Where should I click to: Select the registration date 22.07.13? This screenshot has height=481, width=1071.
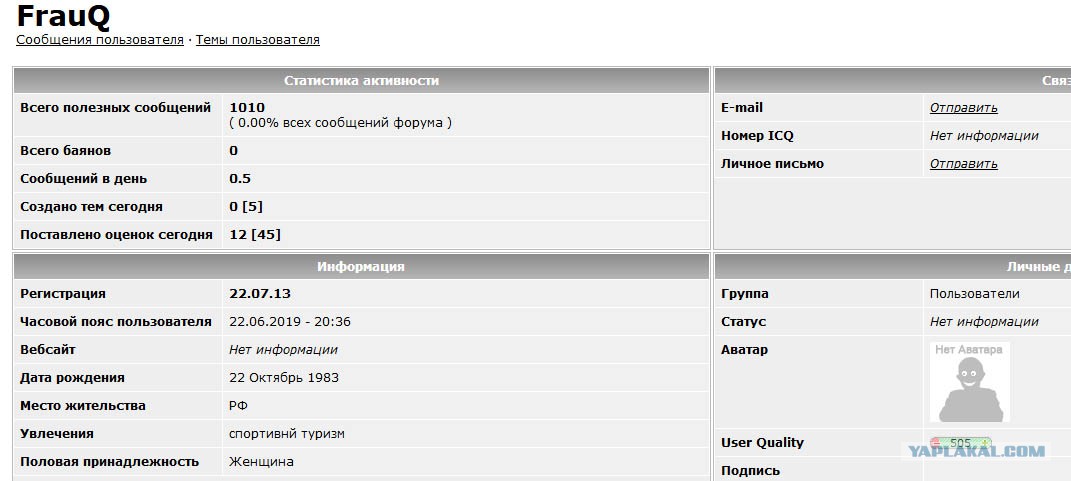coord(260,294)
